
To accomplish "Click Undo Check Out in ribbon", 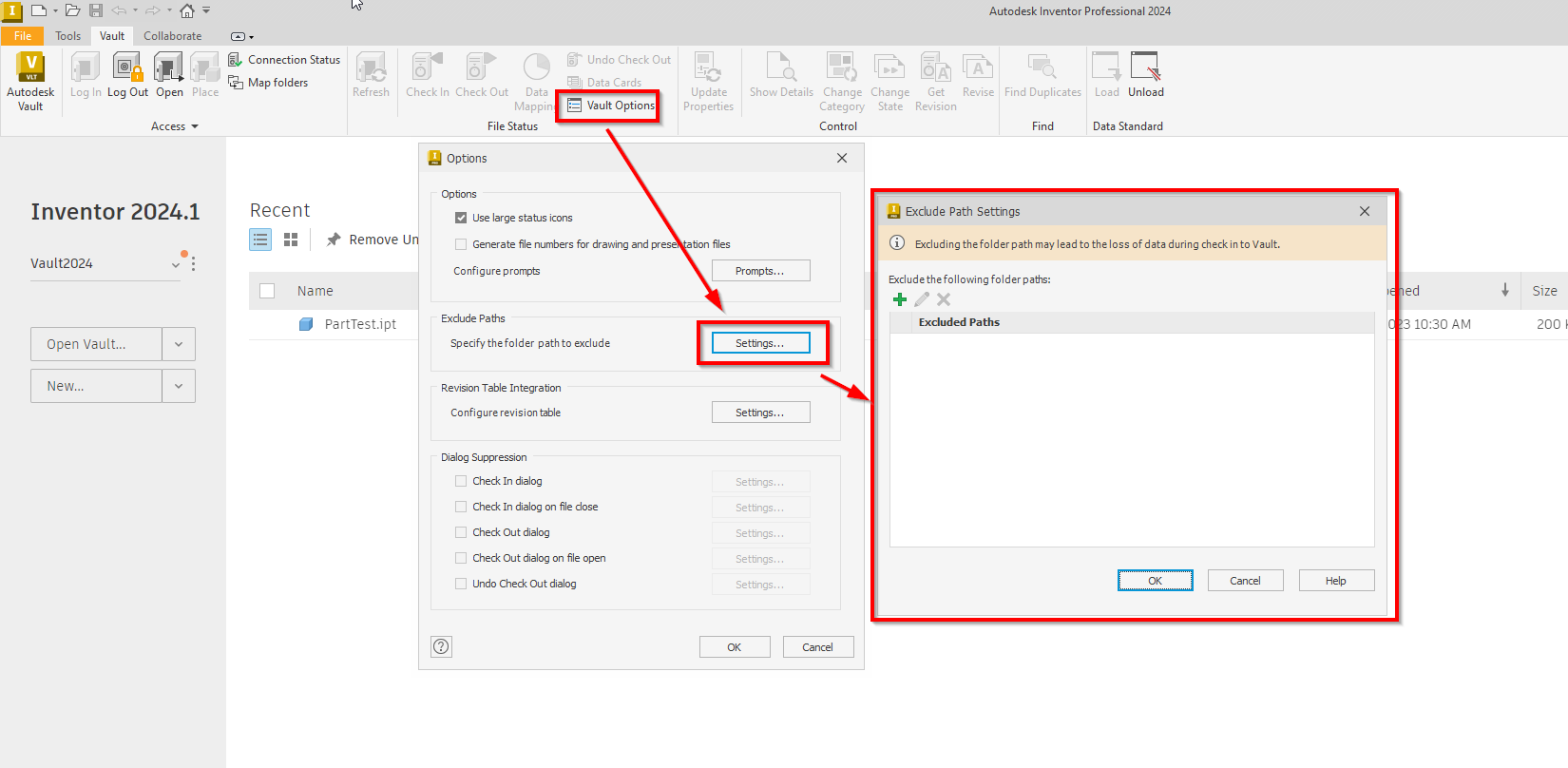I will [x=619, y=60].
